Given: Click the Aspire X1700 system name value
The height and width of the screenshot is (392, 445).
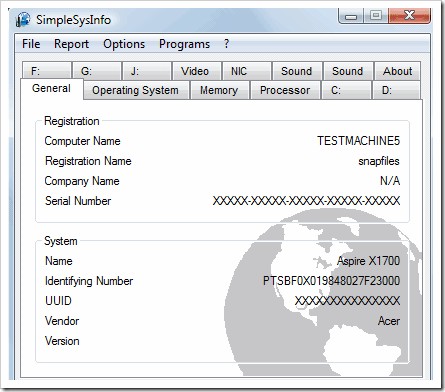Looking at the screenshot, I should coord(368,261).
